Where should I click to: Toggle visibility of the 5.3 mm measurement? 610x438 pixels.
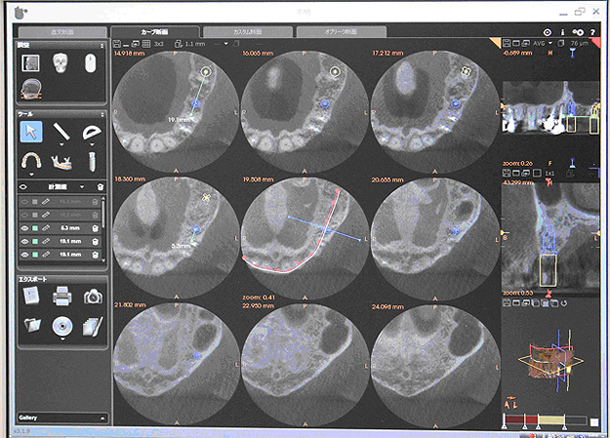tap(23, 228)
